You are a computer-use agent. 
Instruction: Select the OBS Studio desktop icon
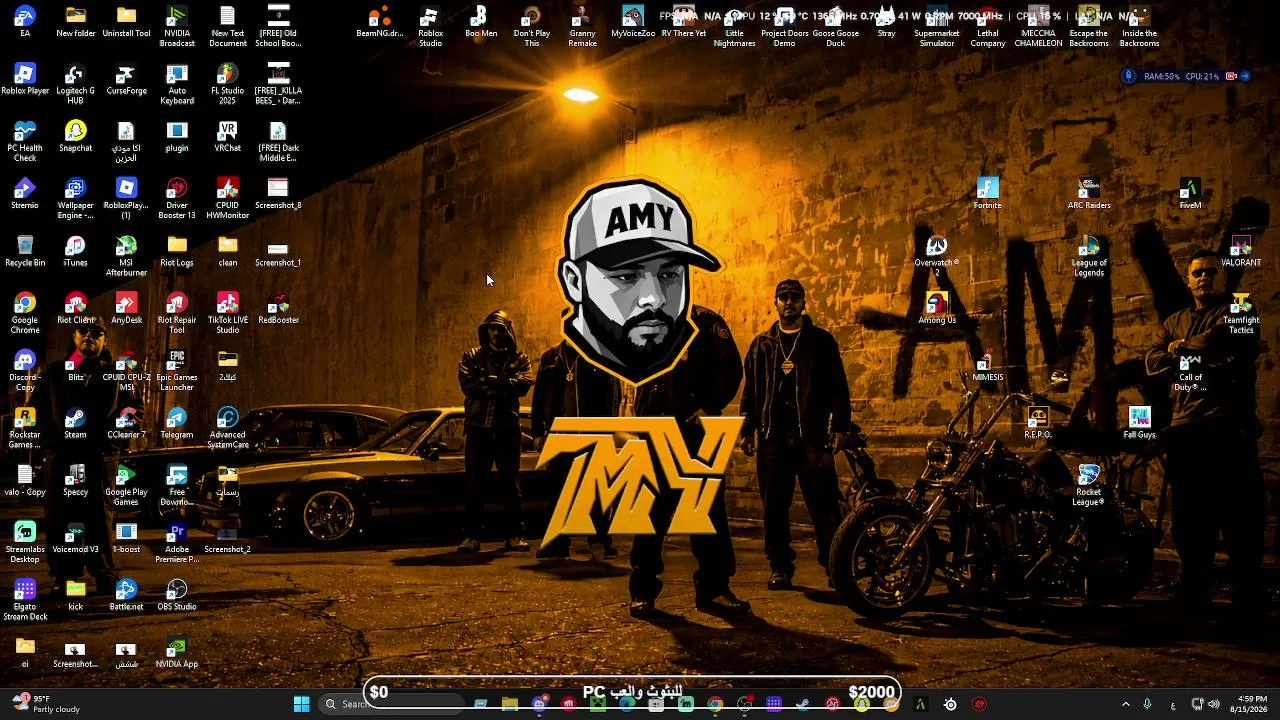pyautogui.click(x=177, y=595)
